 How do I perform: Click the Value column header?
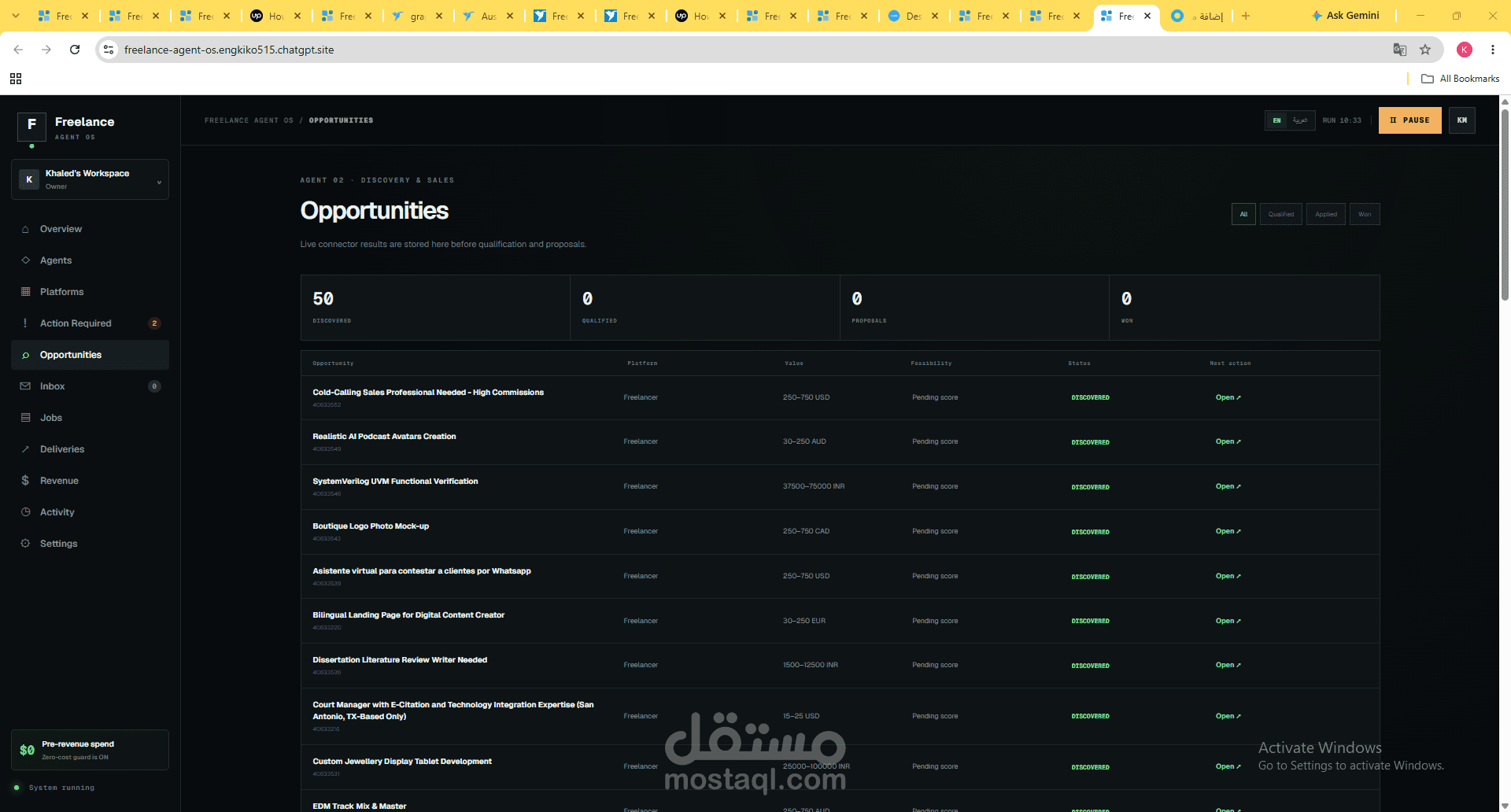point(793,364)
